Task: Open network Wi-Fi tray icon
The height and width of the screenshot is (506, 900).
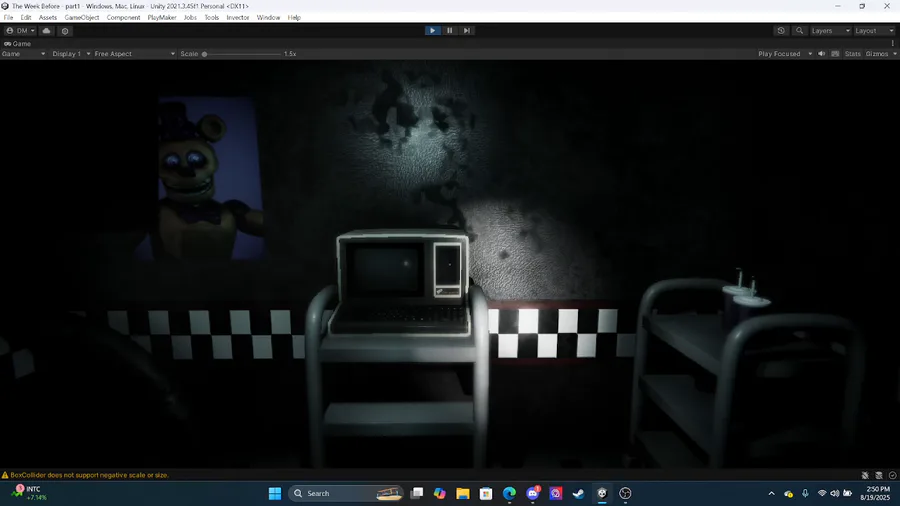Action: pyautogui.click(x=822, y=493)
